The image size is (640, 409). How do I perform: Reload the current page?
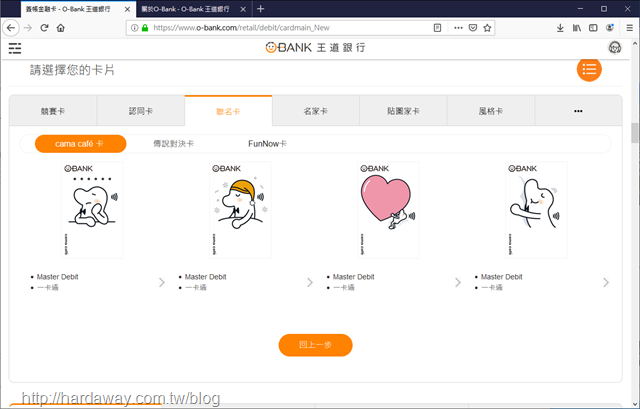44,28
